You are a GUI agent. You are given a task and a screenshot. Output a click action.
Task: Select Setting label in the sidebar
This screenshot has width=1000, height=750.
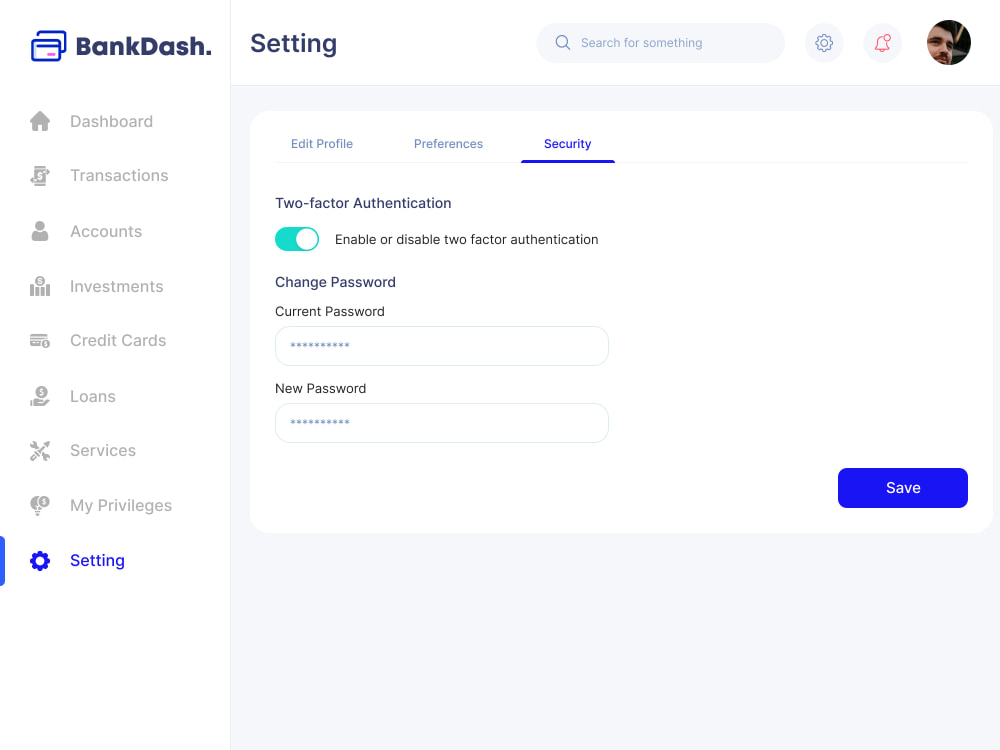pos(98,561)
